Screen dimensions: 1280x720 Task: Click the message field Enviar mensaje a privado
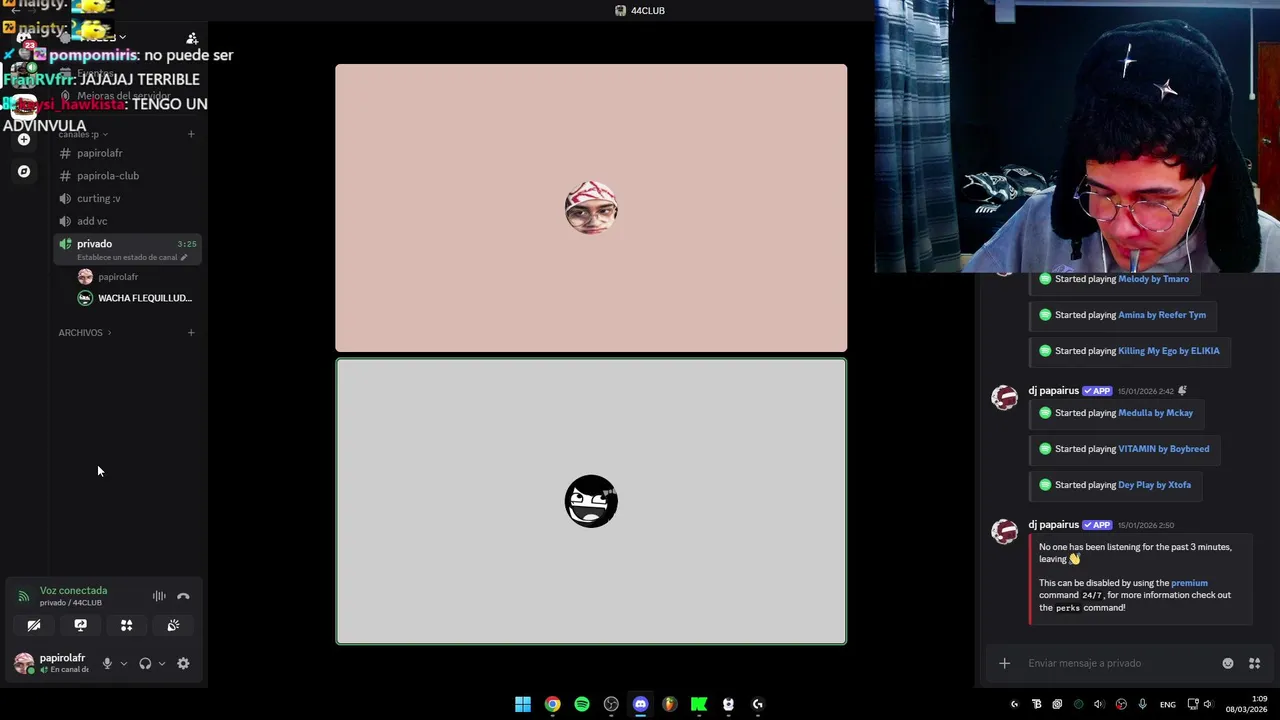(1118, 663)
